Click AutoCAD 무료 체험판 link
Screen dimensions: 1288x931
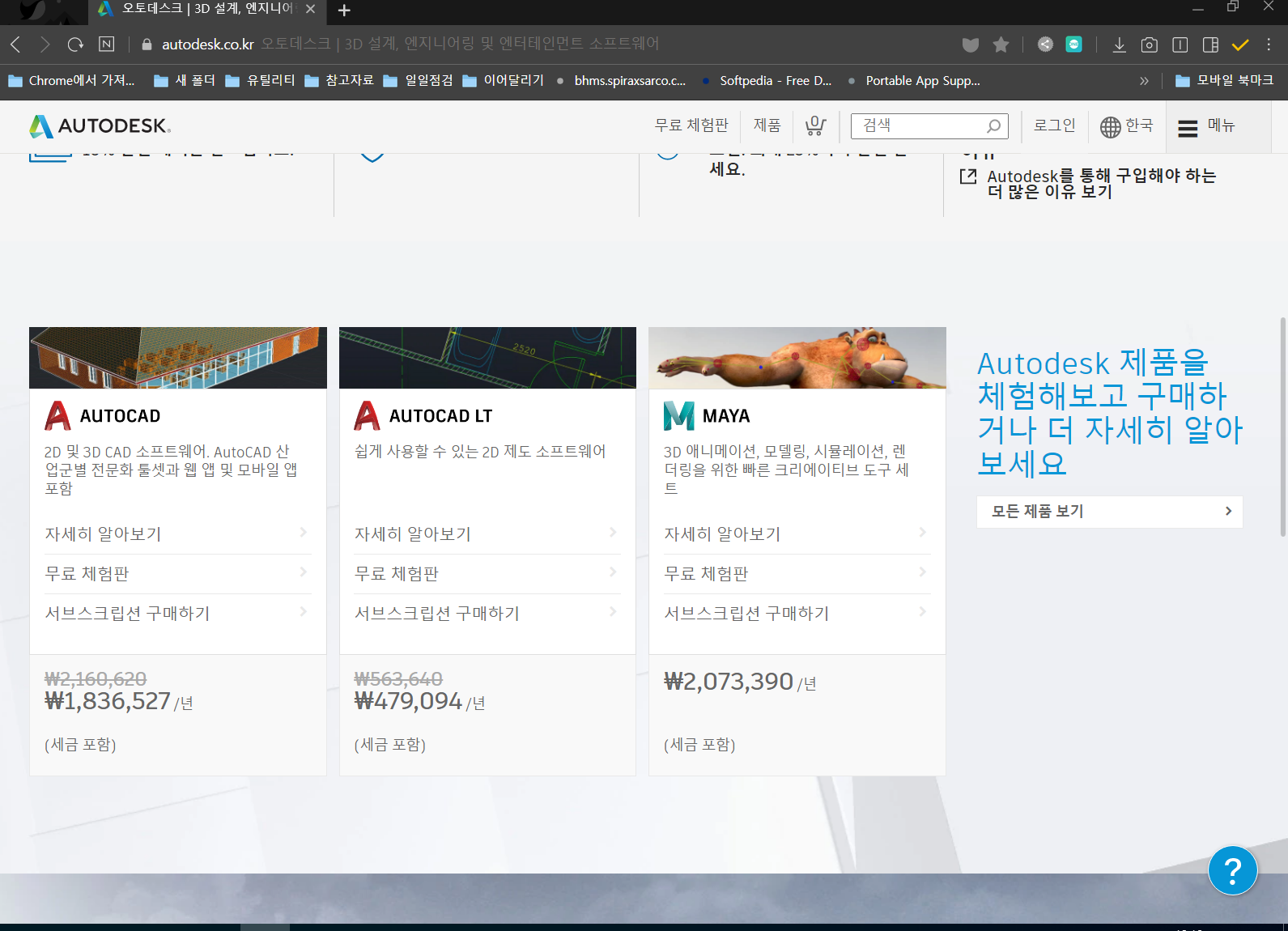tap(176, 574)
